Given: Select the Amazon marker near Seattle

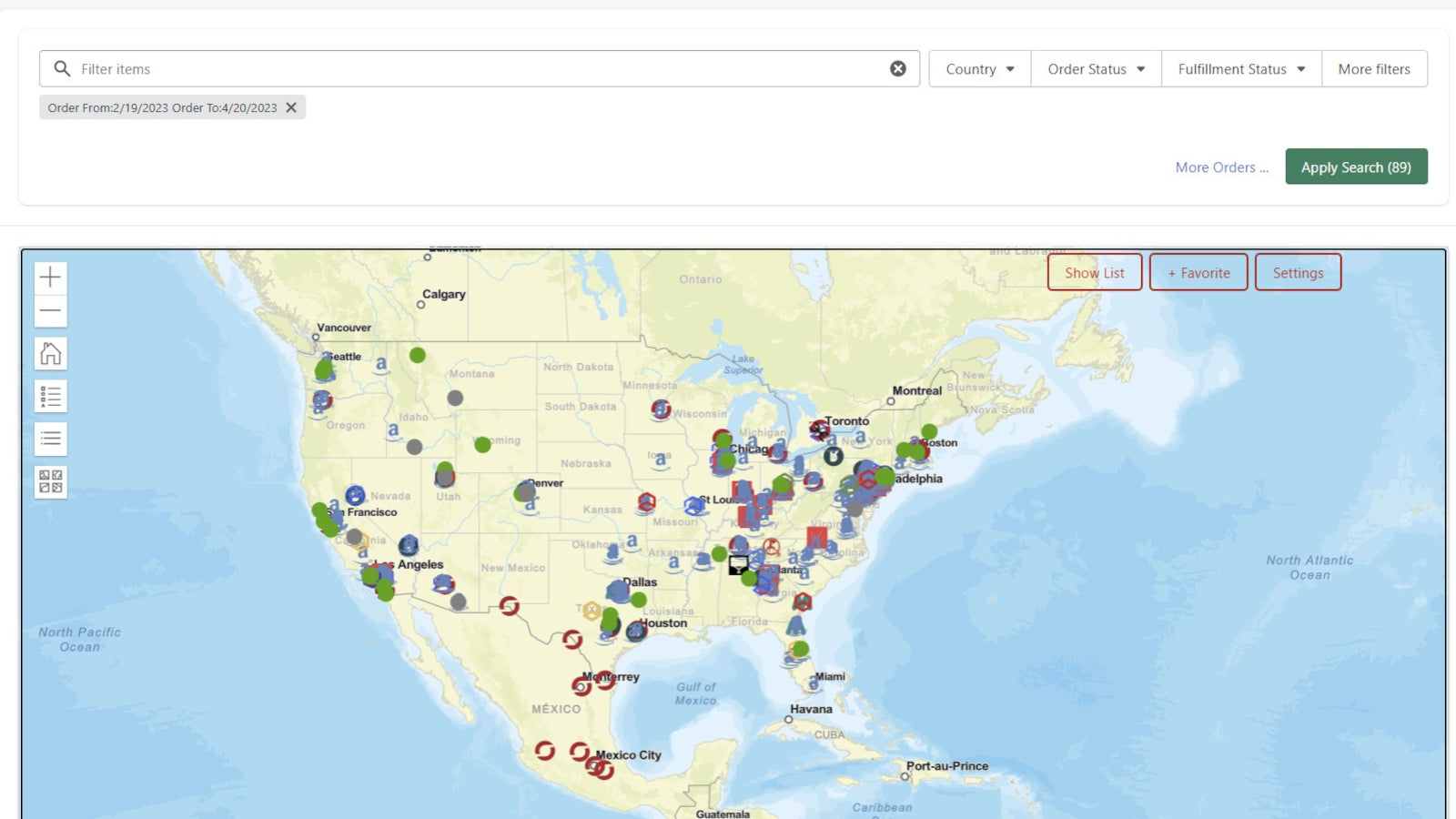Looking at the screenshot, I should (x=380, y=363).
